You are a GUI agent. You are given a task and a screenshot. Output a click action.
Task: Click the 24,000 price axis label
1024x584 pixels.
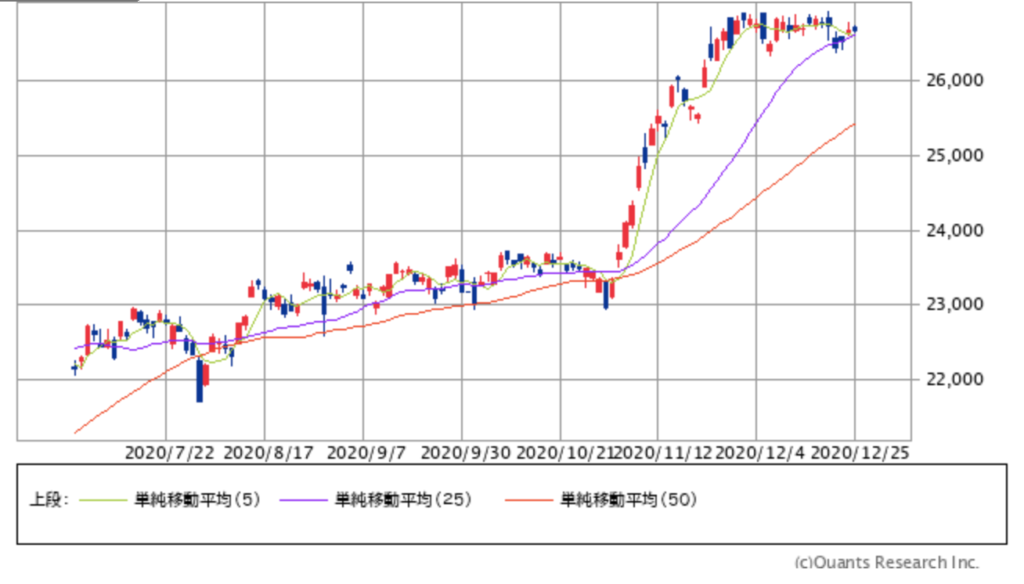coord(954,231)
